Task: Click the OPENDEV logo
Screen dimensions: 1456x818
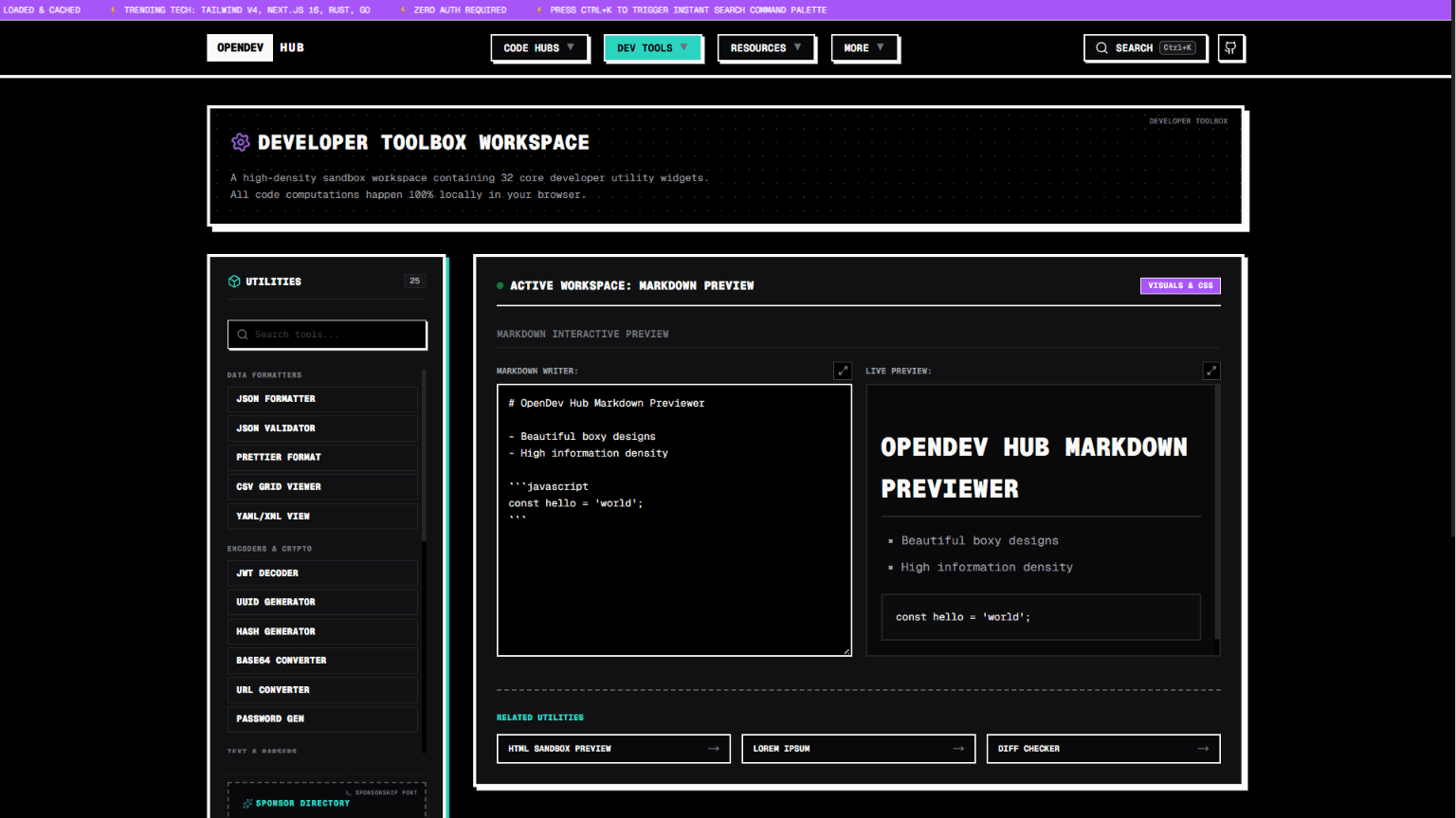Action: click(x=240, y=47)
